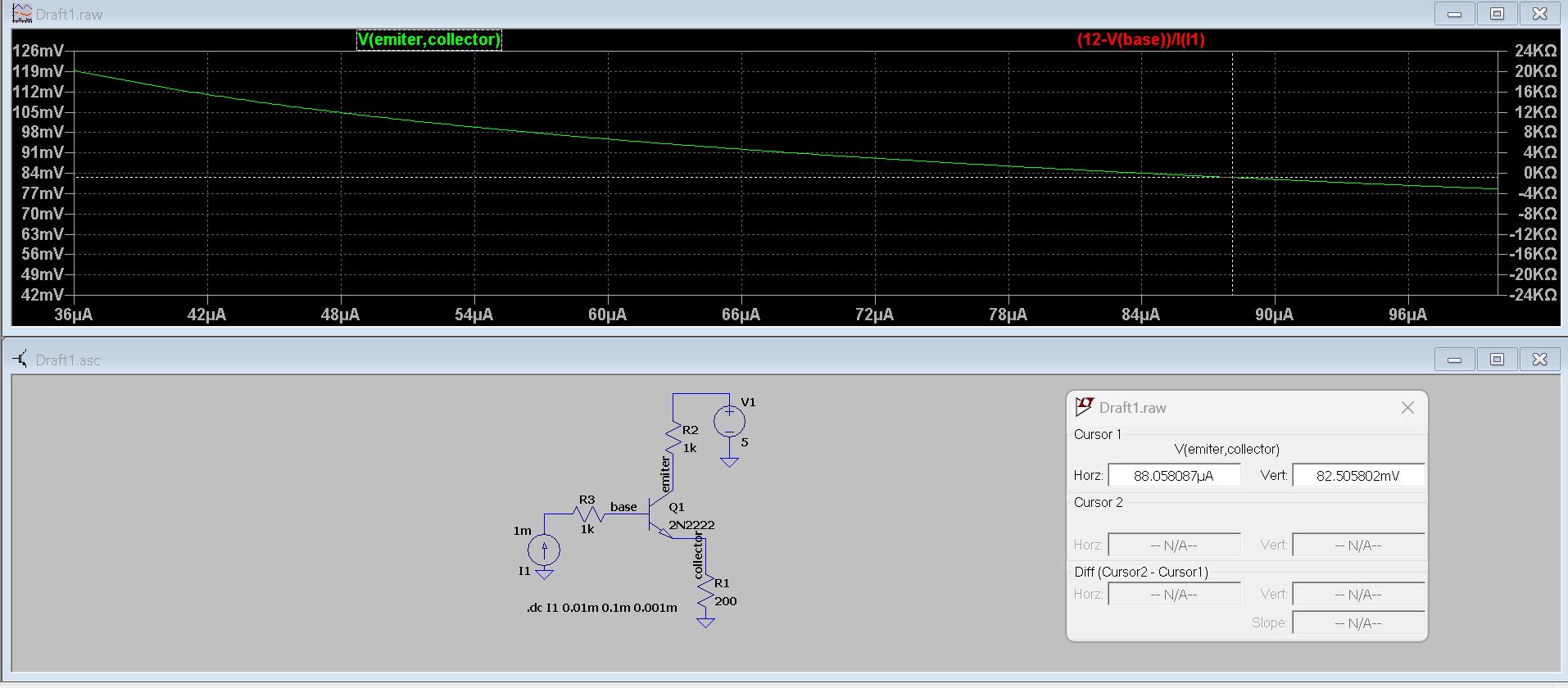The image size is (1568, 688).
Task: Click the R3 value '1k' text
Action: 587,529
